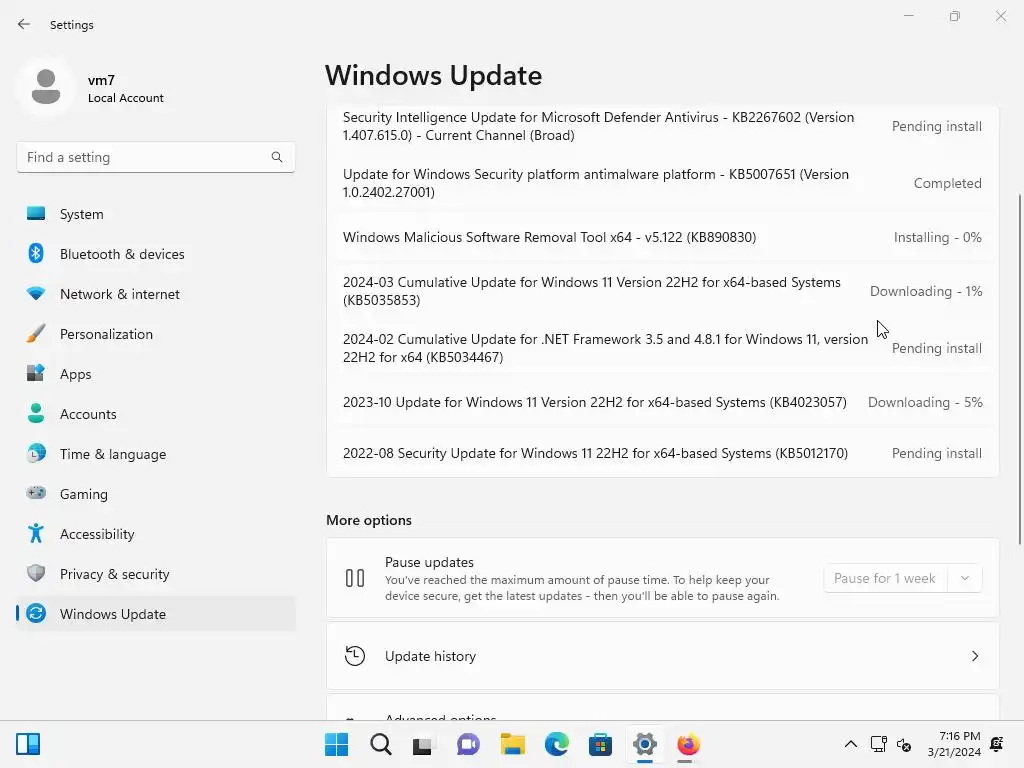Click the 2023-10 Update KB4023057 row
The width and height of the screenshot is (1024, 768).
(x=662, y=402)
